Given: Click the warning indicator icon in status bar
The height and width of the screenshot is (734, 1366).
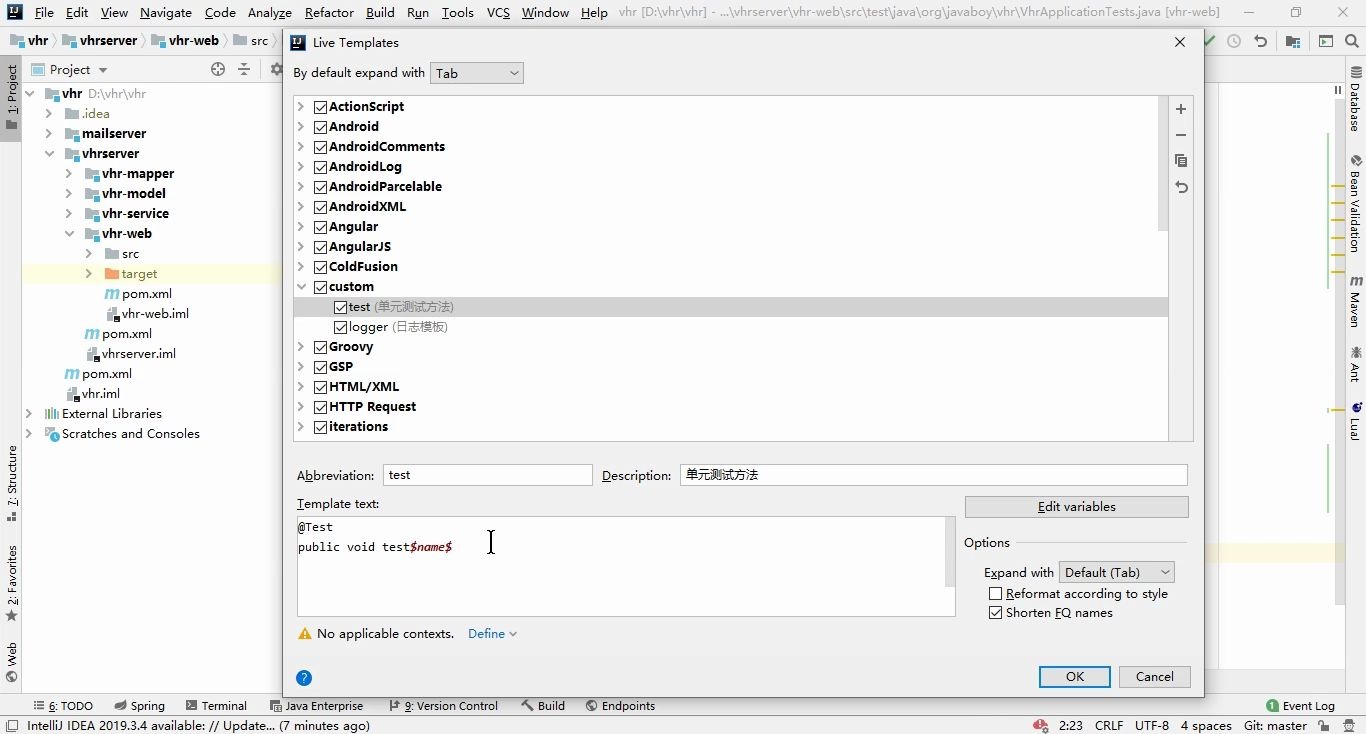Looking at the screenshot, I should [1040, 726].
